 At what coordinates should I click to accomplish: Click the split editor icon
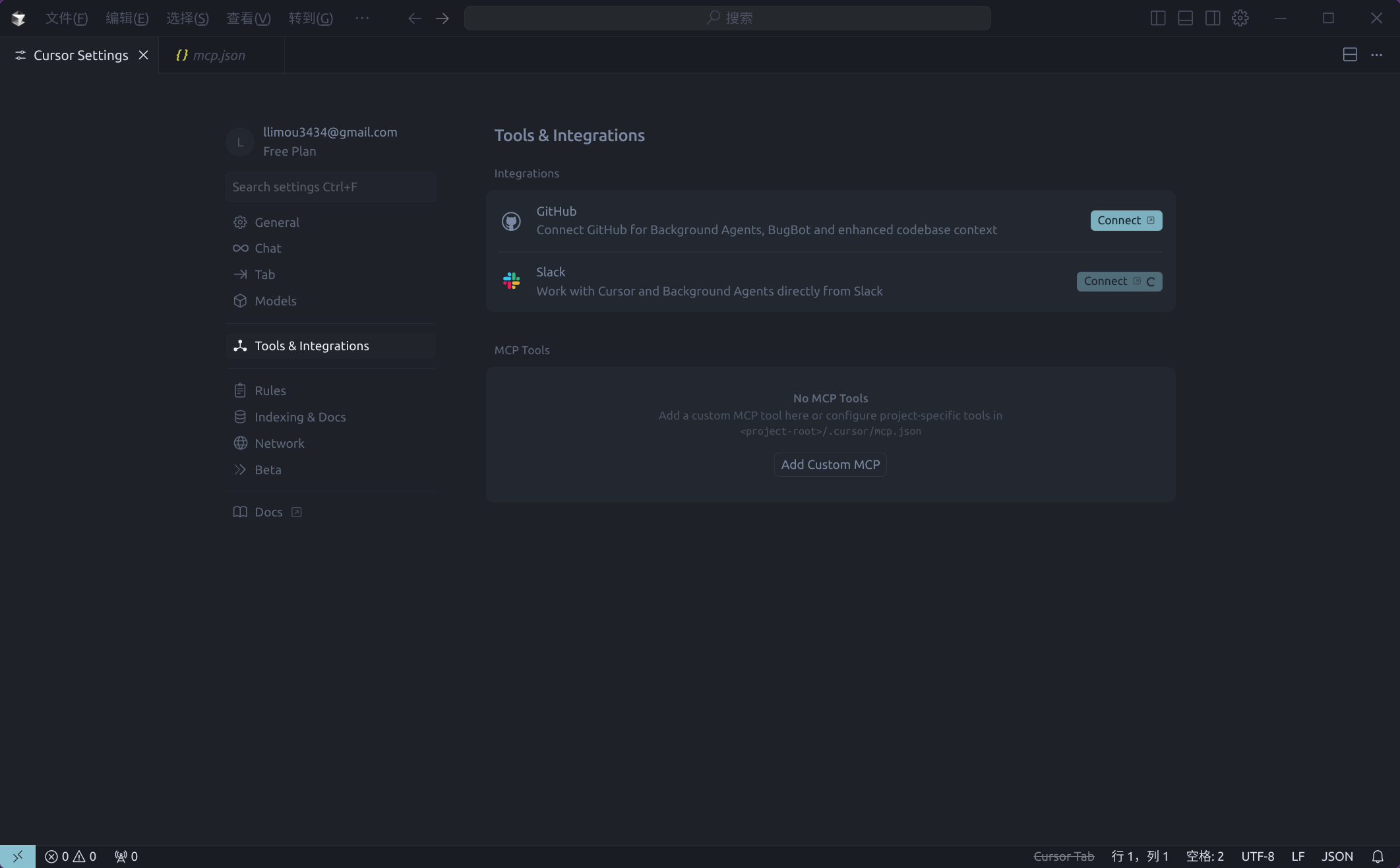pyautogui.click(x=1349, y=55)
